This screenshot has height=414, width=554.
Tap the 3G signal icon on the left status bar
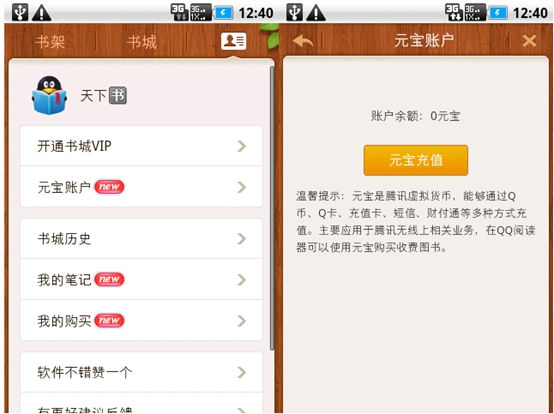tap(179, 12)
